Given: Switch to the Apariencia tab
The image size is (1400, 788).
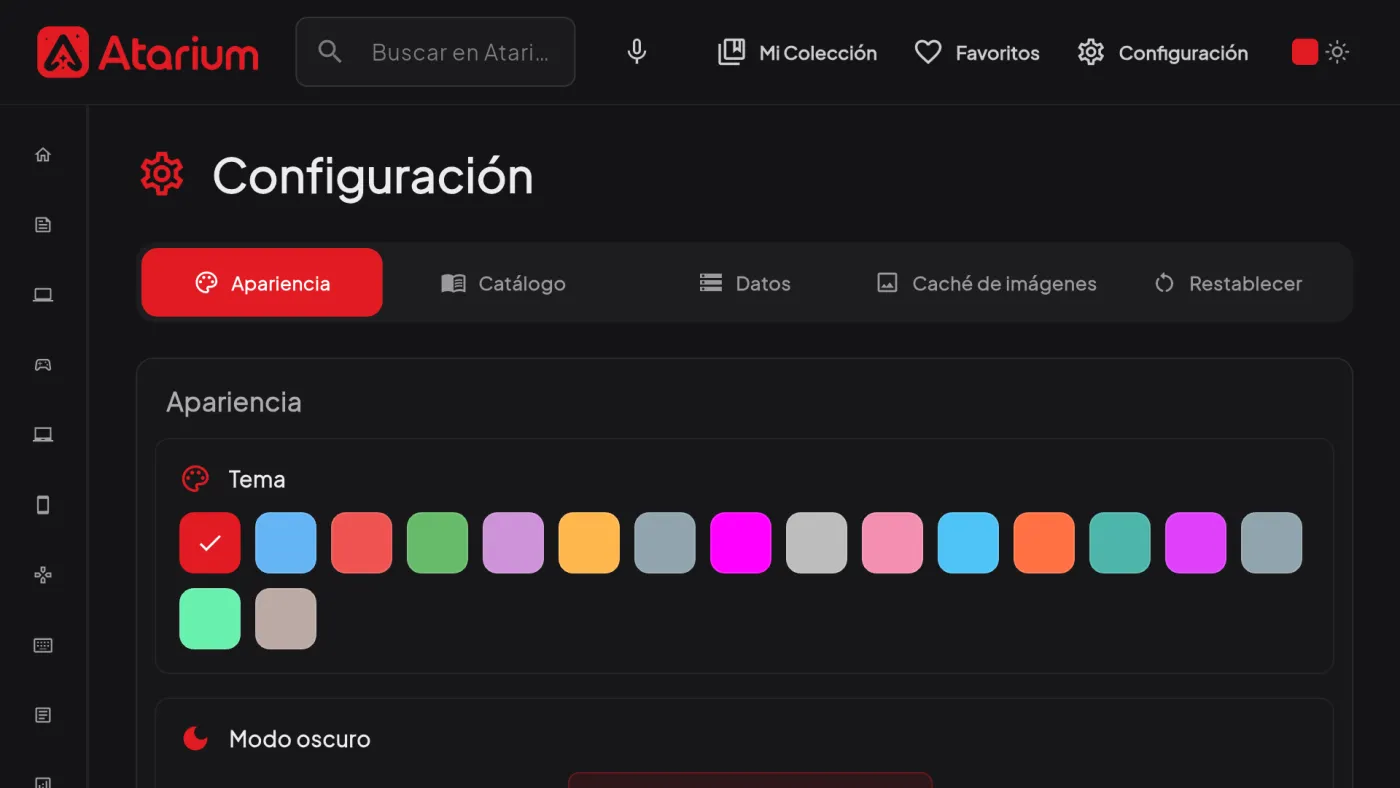Looking at the screenshot, I should coord(262,283).
